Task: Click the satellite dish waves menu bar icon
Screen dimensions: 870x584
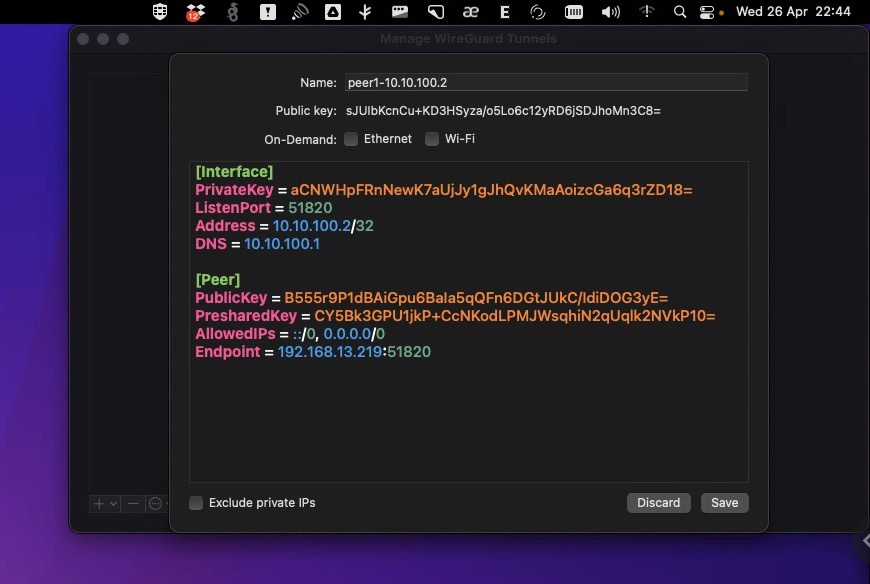Action: pos(300,12)
